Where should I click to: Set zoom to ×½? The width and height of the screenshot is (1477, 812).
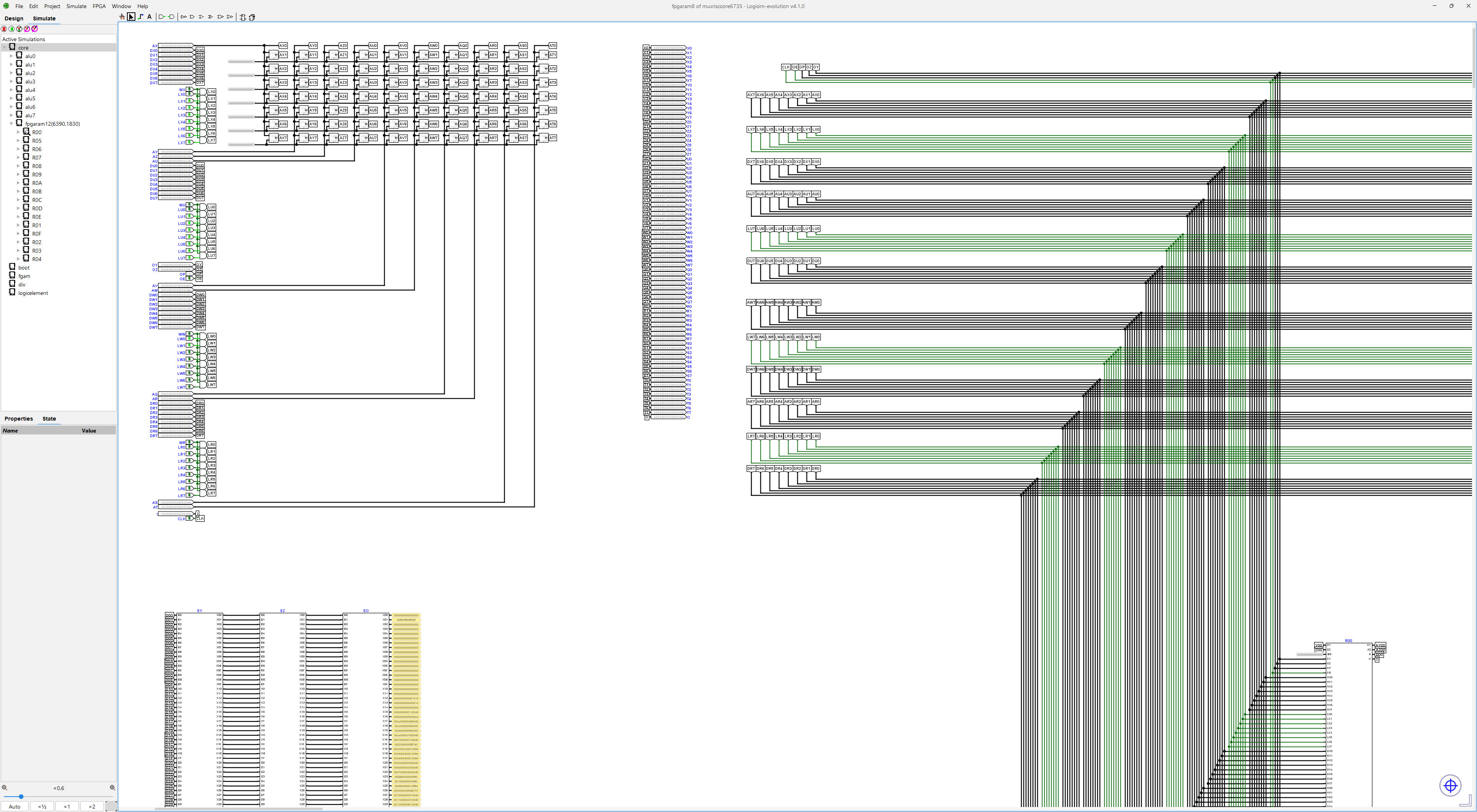coord(42,806)
